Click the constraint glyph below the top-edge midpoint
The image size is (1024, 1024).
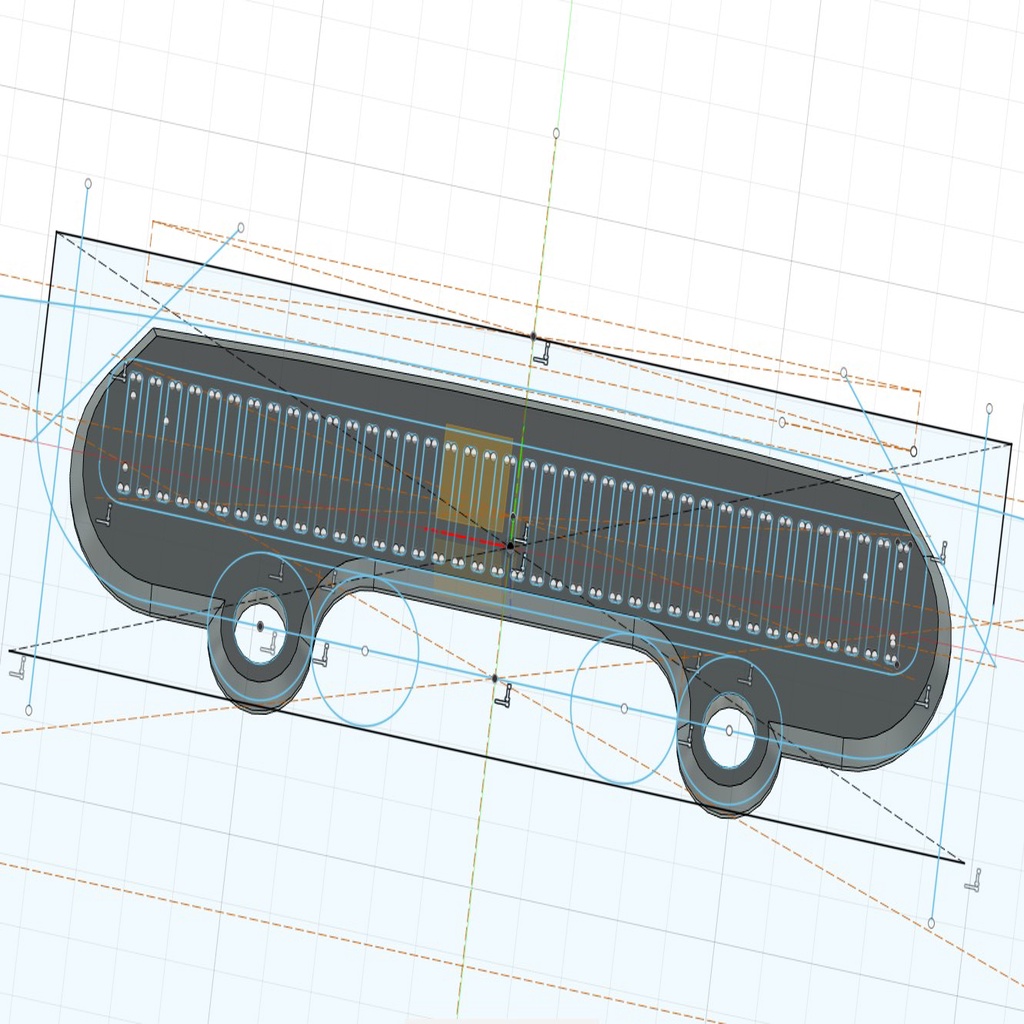tap(541, 353)
